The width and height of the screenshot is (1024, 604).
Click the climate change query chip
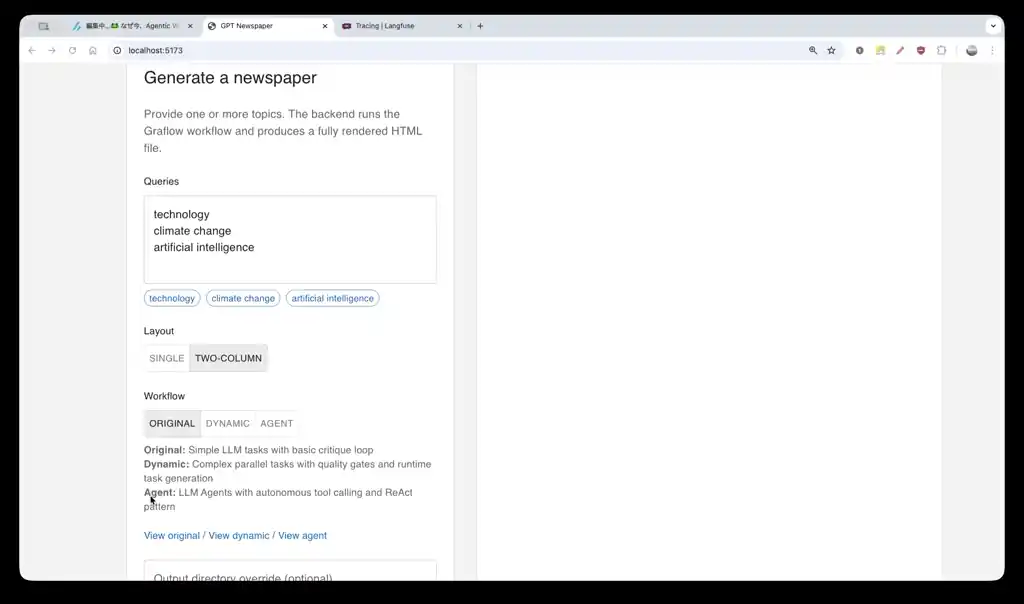click(x=243, y=298)
